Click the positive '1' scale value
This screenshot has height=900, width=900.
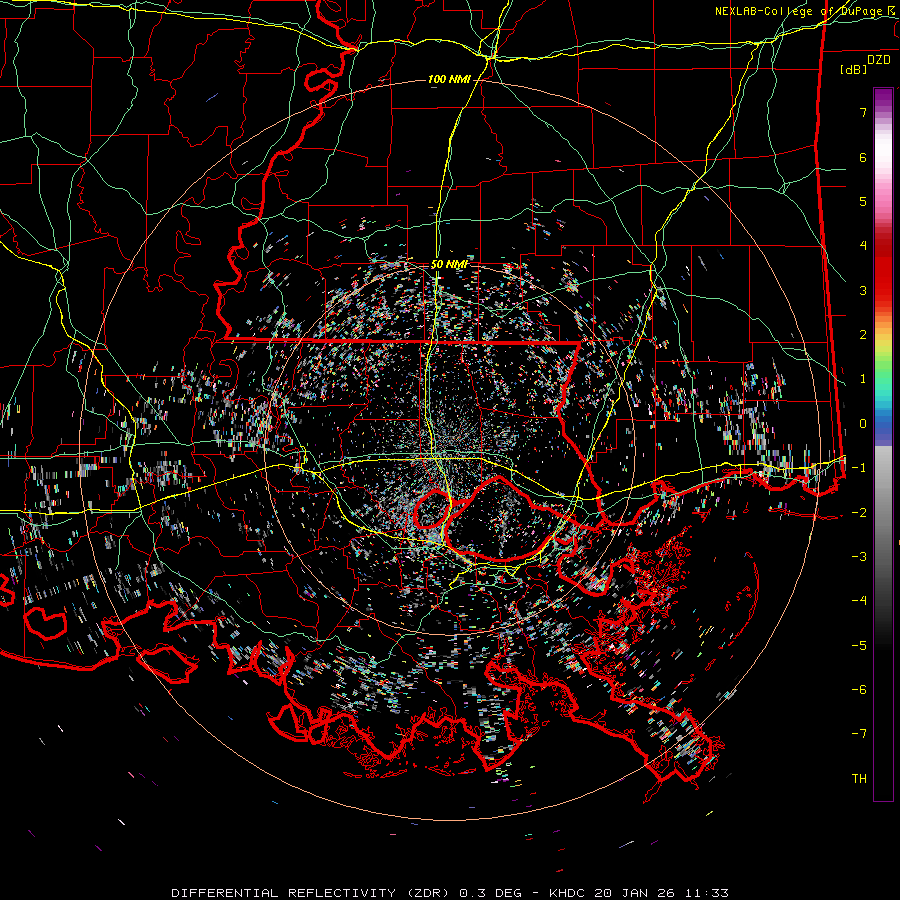point(863,379)
